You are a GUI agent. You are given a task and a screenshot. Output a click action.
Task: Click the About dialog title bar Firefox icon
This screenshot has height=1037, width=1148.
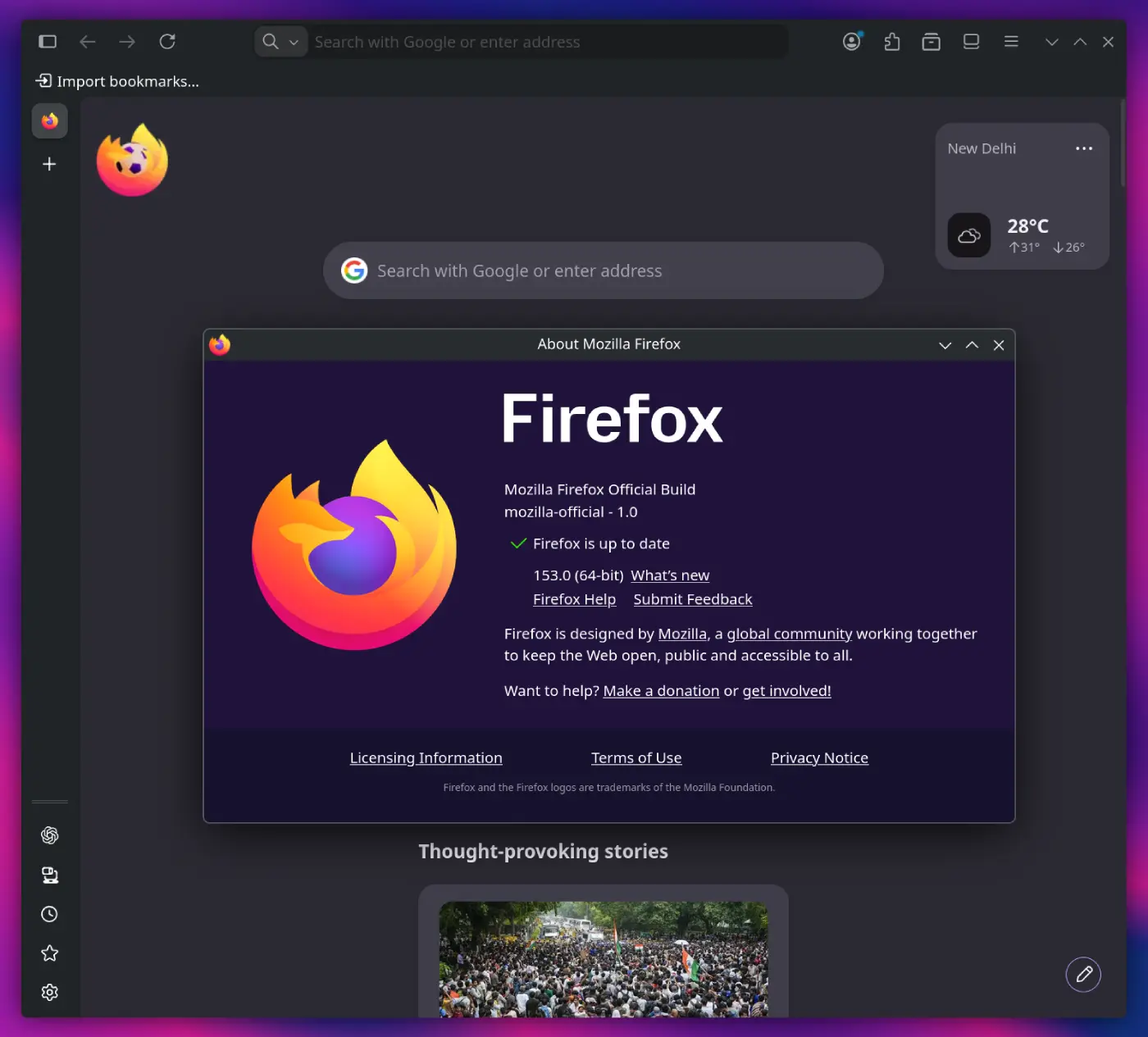pyautogui.click(x=220, y=344)
